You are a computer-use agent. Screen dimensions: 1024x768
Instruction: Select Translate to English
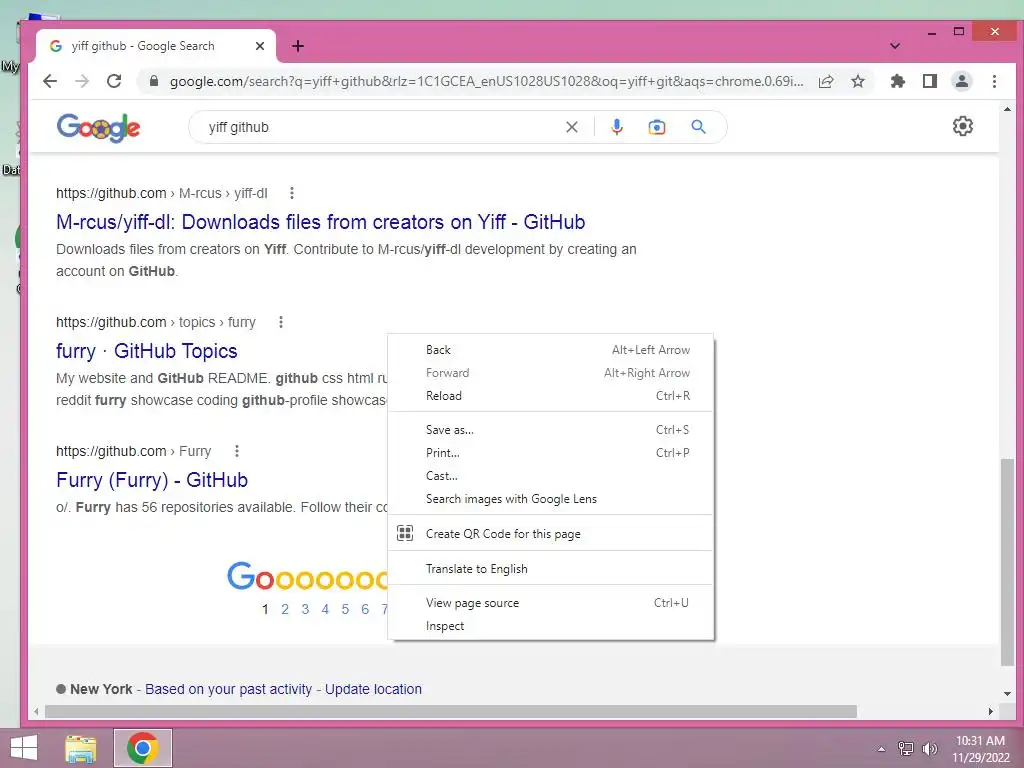tap(551, 569)
